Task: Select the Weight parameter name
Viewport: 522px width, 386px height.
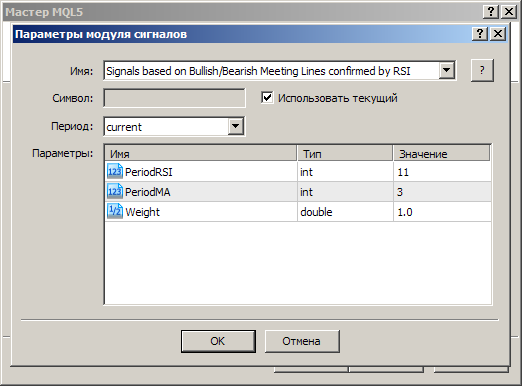Action: pos(142,212)
